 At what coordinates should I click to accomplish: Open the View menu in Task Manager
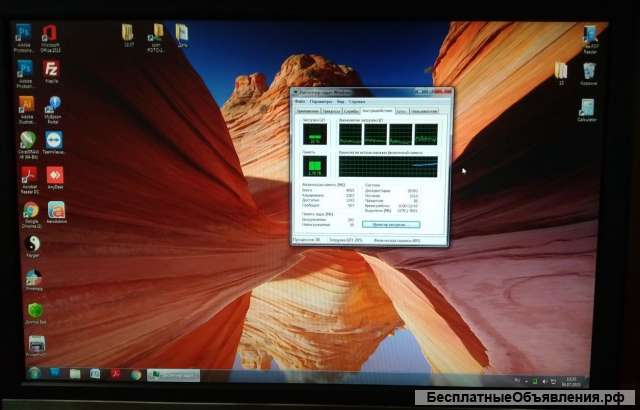pos(341,101)
